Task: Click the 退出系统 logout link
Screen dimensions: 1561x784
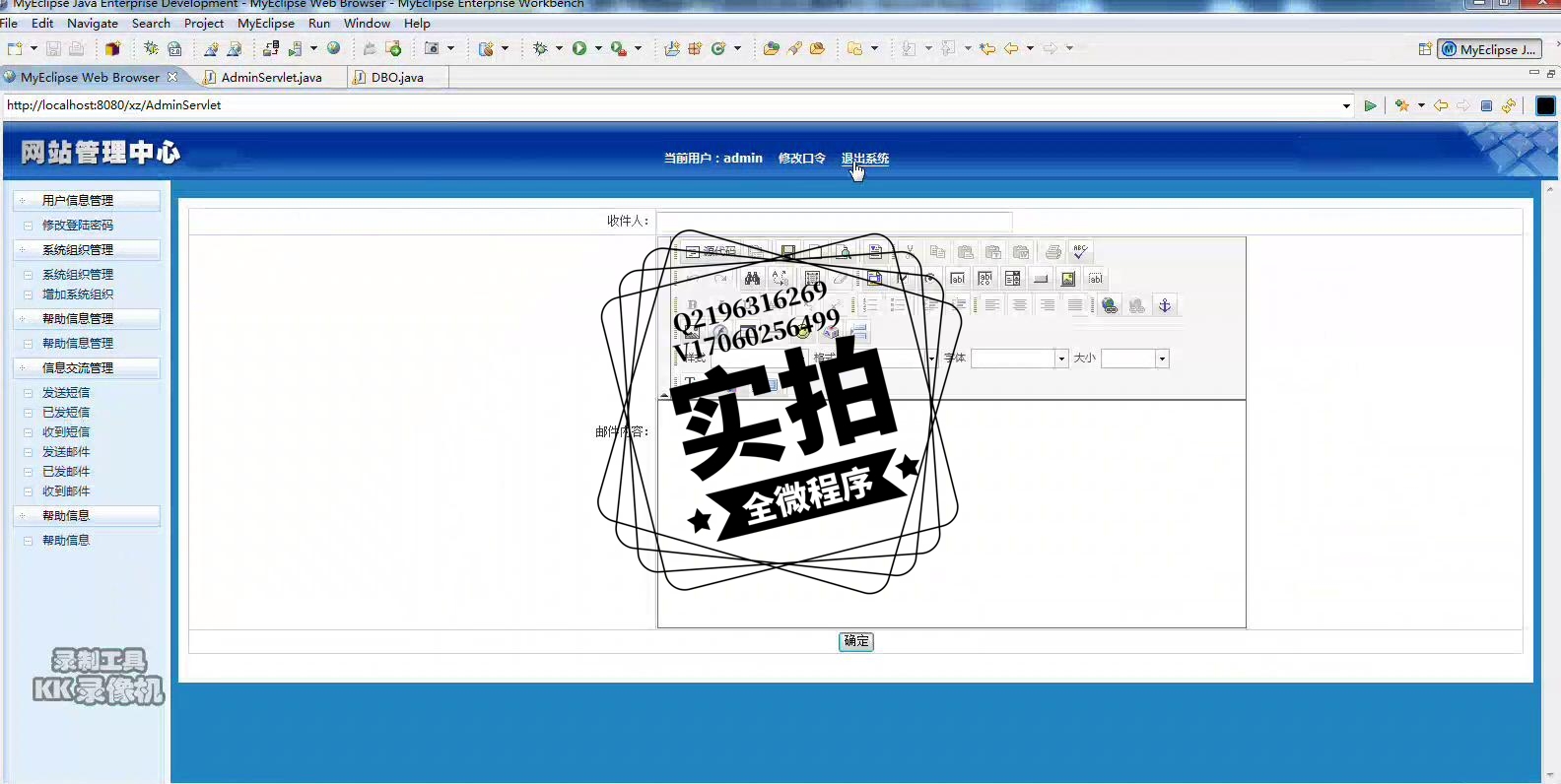Action: [865, 158]
